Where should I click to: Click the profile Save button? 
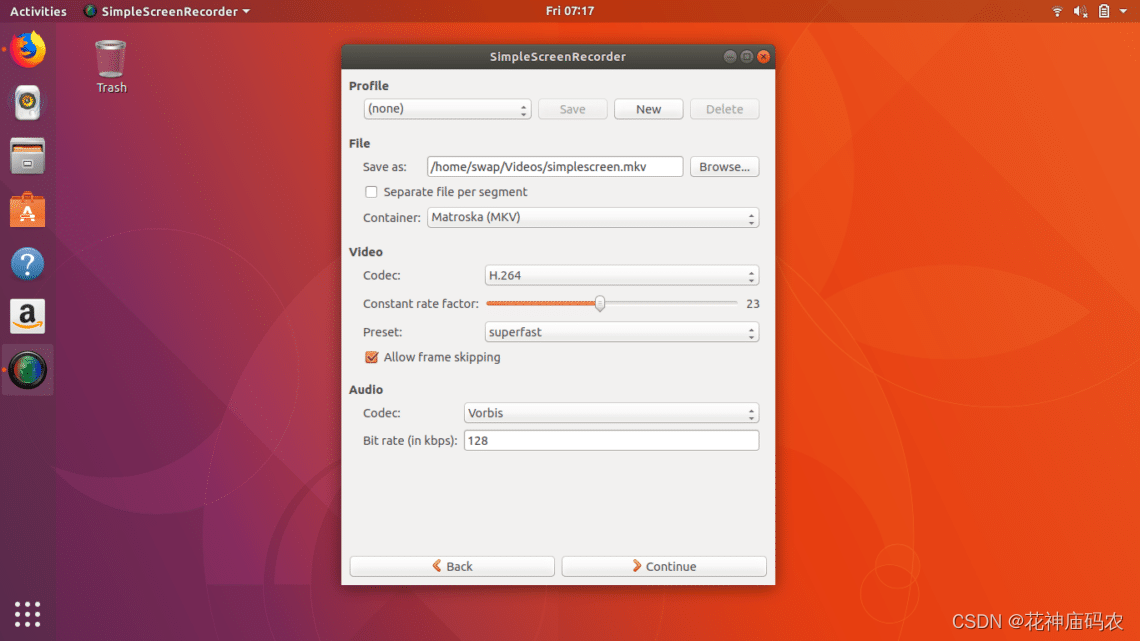tap(572, 109)
